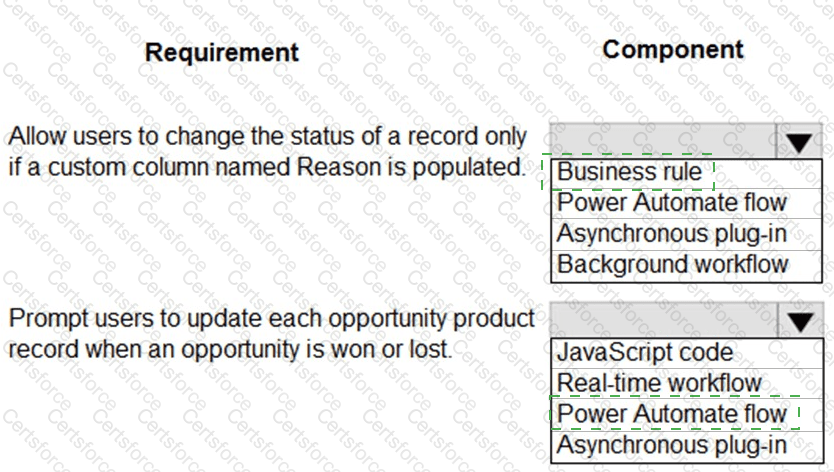Image resolution: width=834 pixels, height=472 pixels.
Task: Click the empty first dropdown field
Action: 662,143
